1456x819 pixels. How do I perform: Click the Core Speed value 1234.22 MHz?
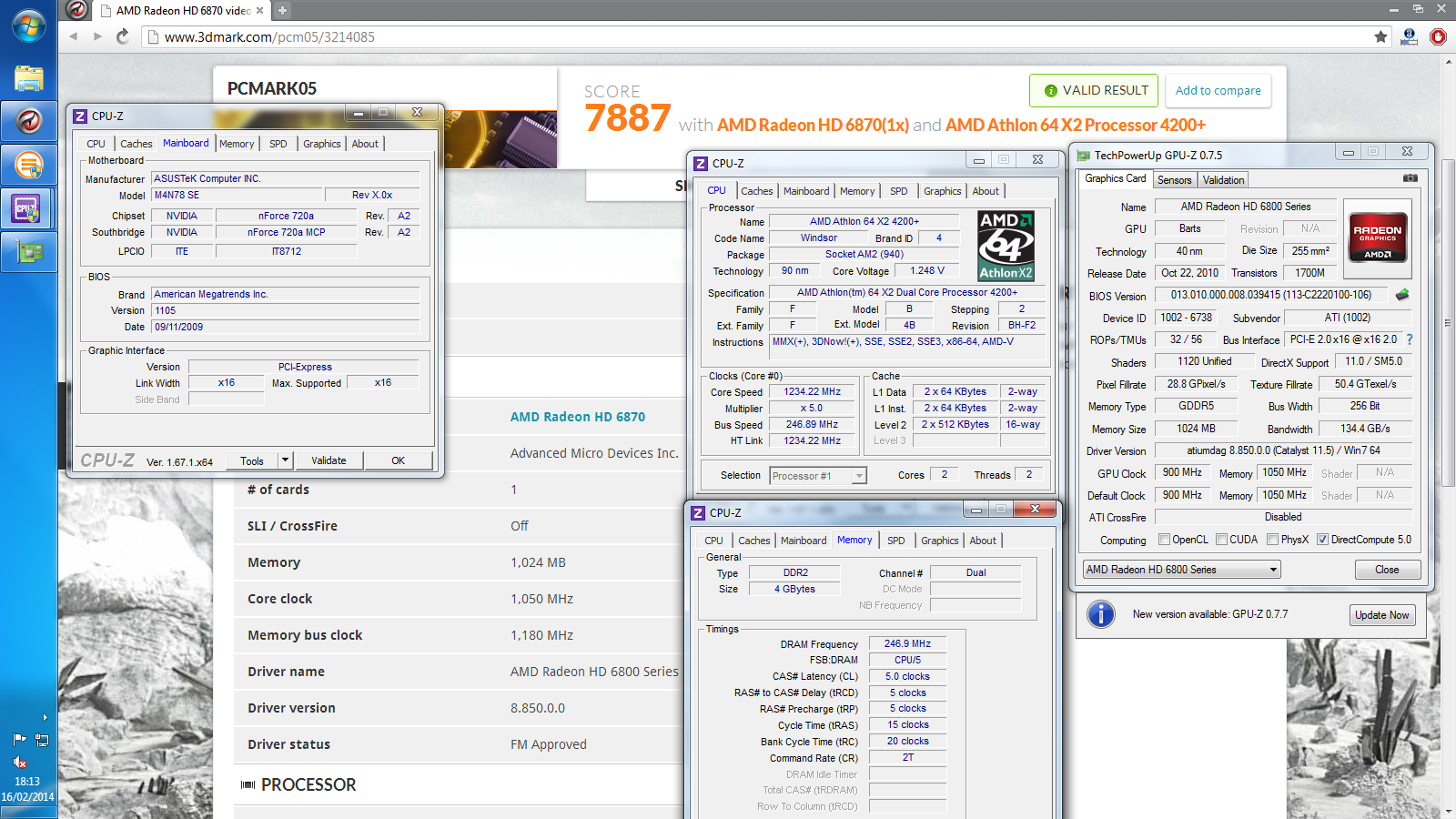(x=812, y=392)
